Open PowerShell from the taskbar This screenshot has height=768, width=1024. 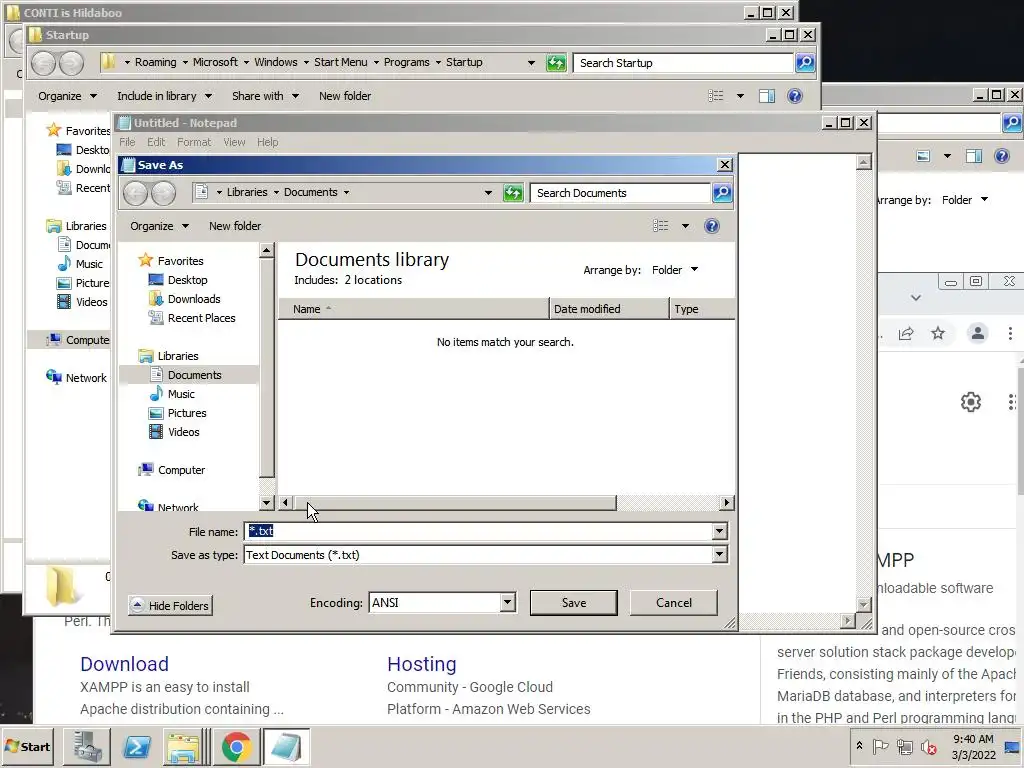click(x=136, y=746)
